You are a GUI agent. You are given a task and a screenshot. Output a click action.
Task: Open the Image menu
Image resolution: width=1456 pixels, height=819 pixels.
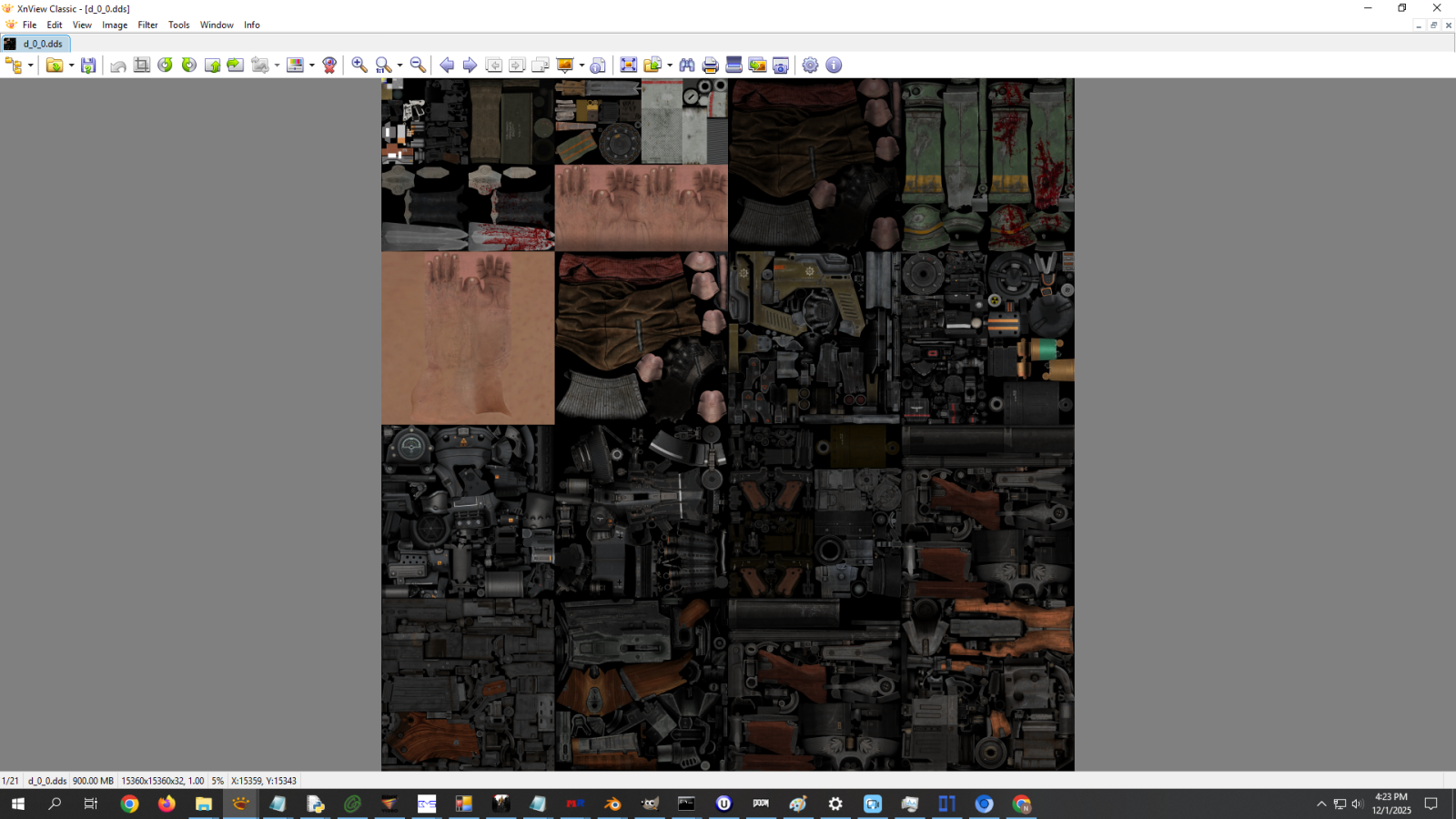115,25
